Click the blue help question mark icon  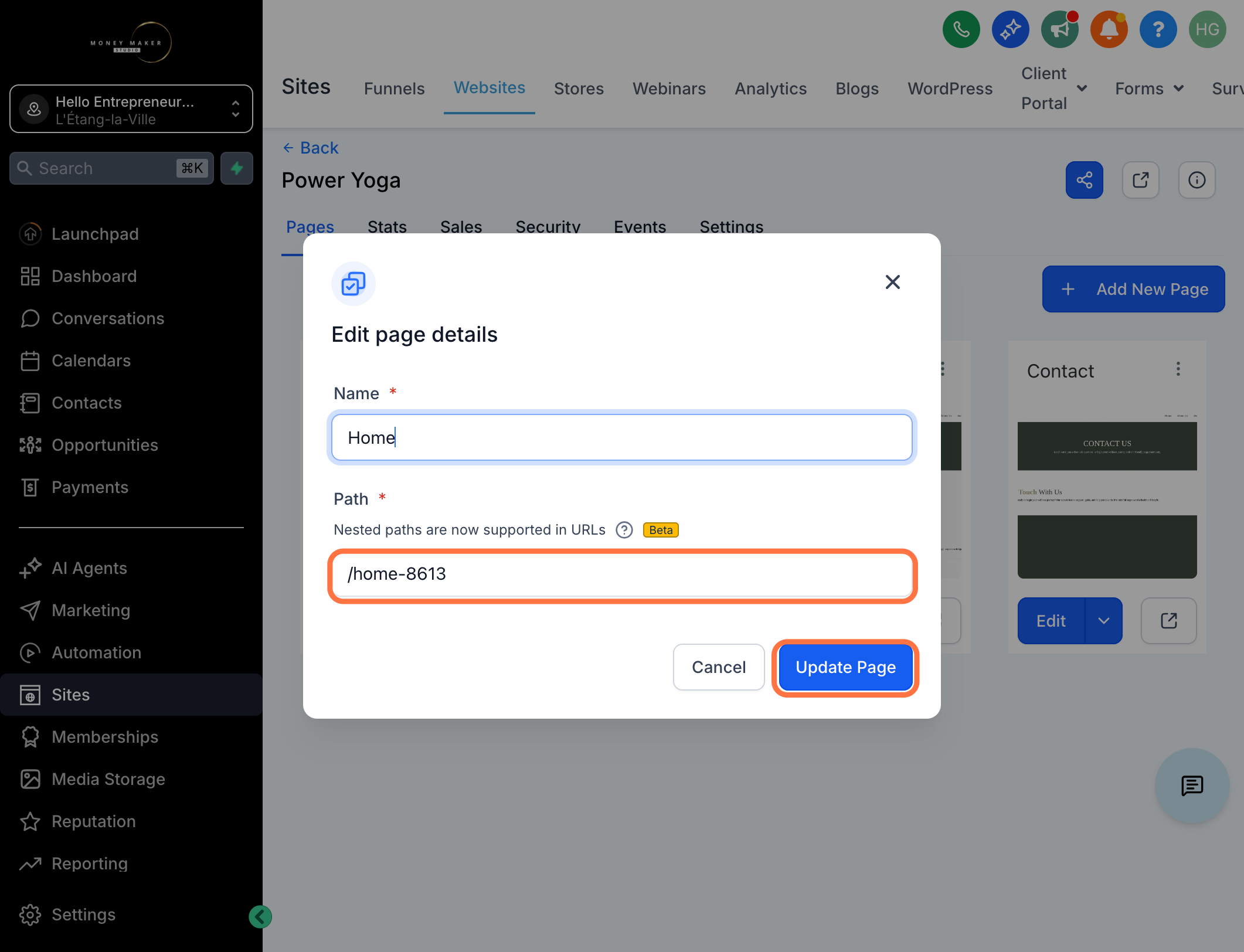1158,29
